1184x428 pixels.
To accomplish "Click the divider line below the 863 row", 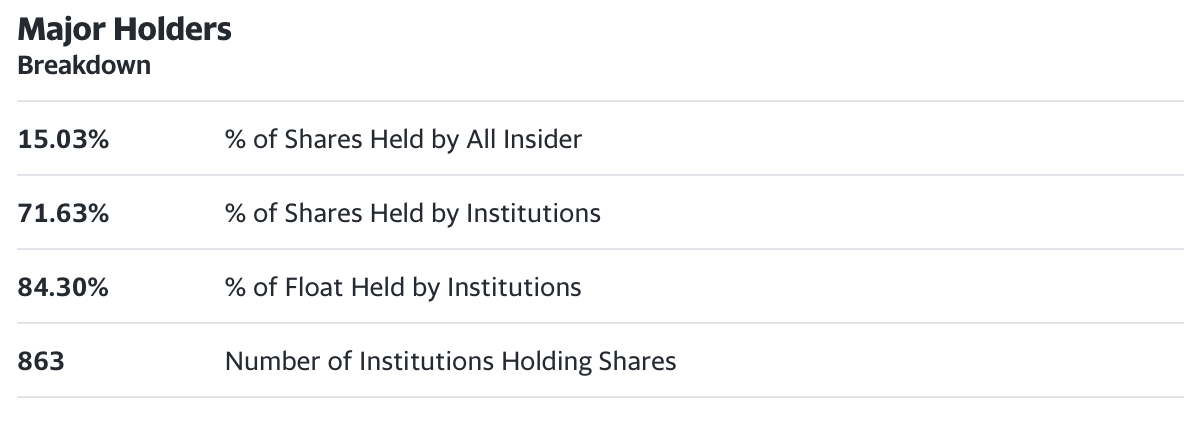I will tap(600, 396).
